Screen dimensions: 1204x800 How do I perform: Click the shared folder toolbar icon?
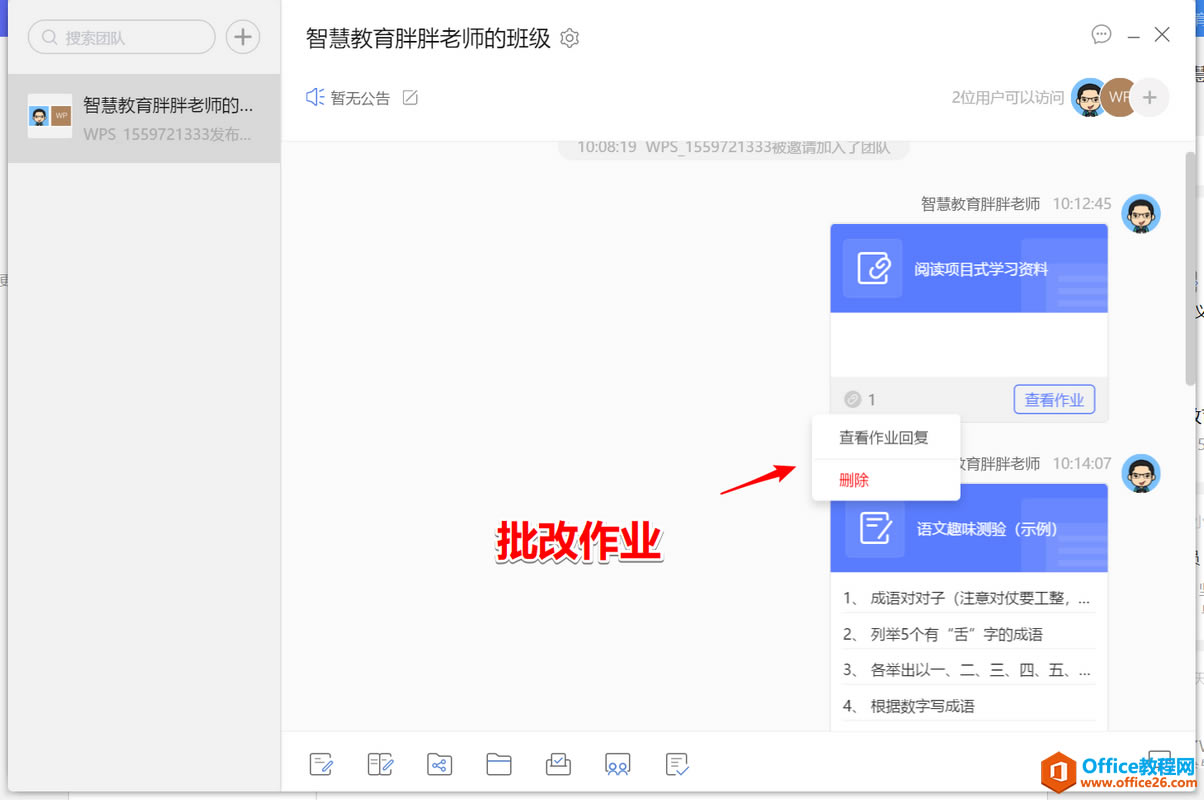[439, 764]
